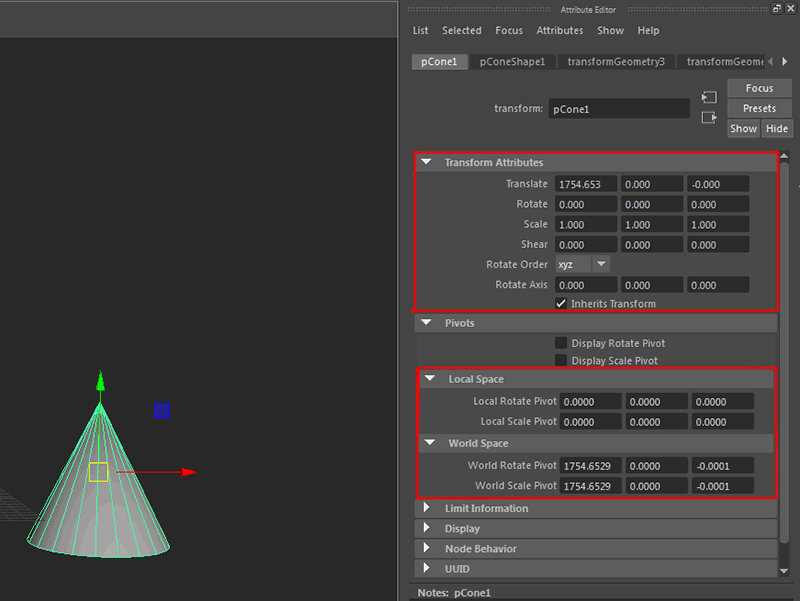The width and height of the screenshot is (800, 601).
Task: Click the go to input connection icon
Action: pyautogui.click(x=709, y=98)
